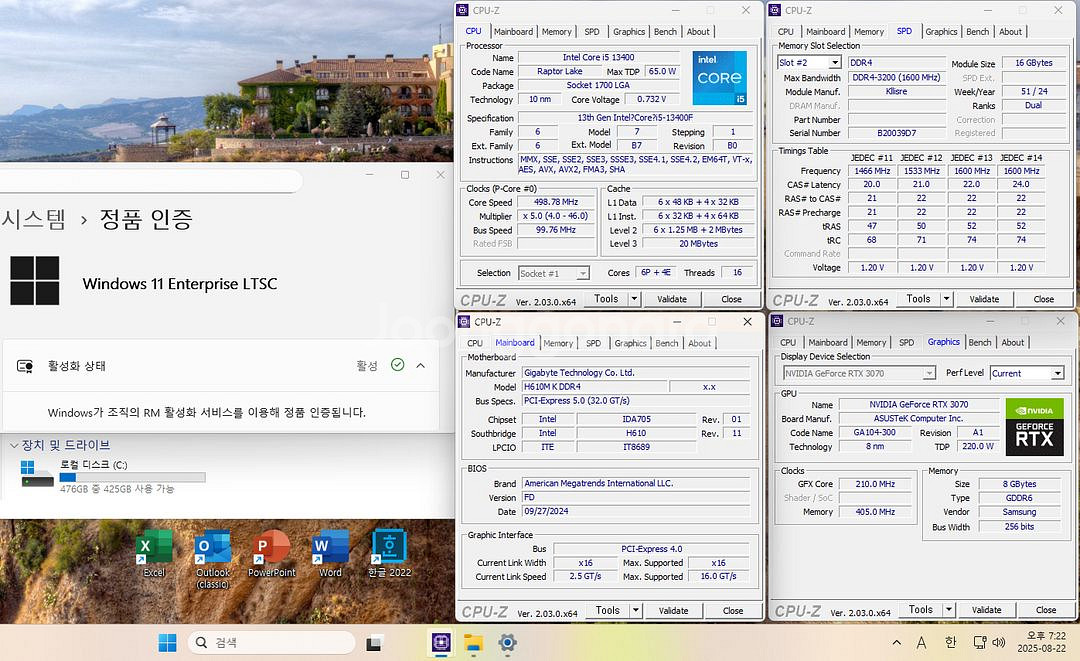Select the SPD tab in Graphics window

click(x=906, y=342)
